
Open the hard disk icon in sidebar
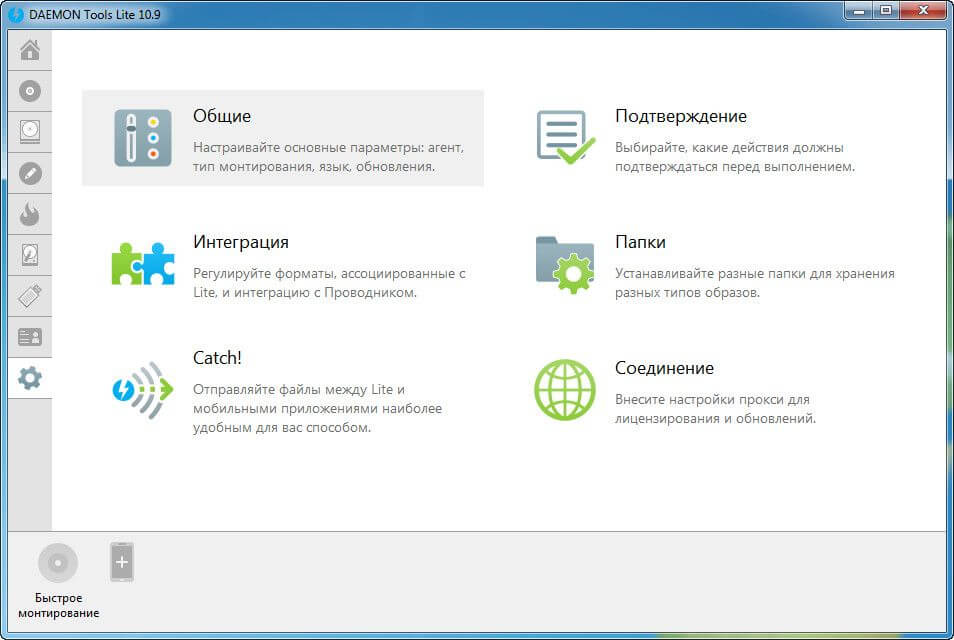(x=30, y=255)
